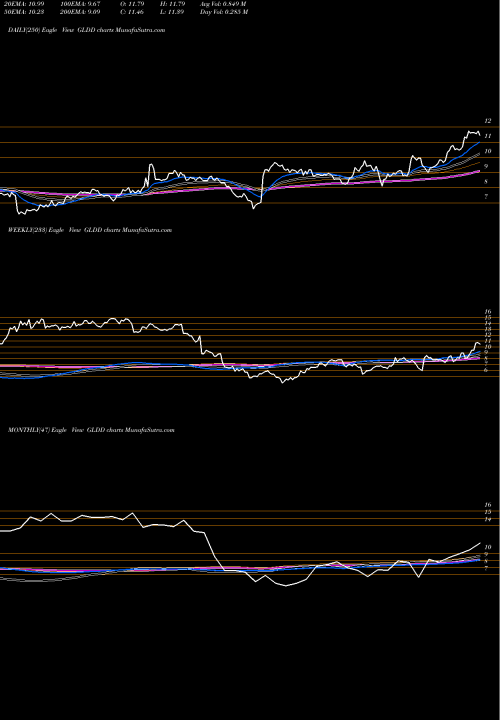Click the 50EMA: 10.28 value
The height and width of the screenshot is (720, 500).
click(x=23, y=12)
